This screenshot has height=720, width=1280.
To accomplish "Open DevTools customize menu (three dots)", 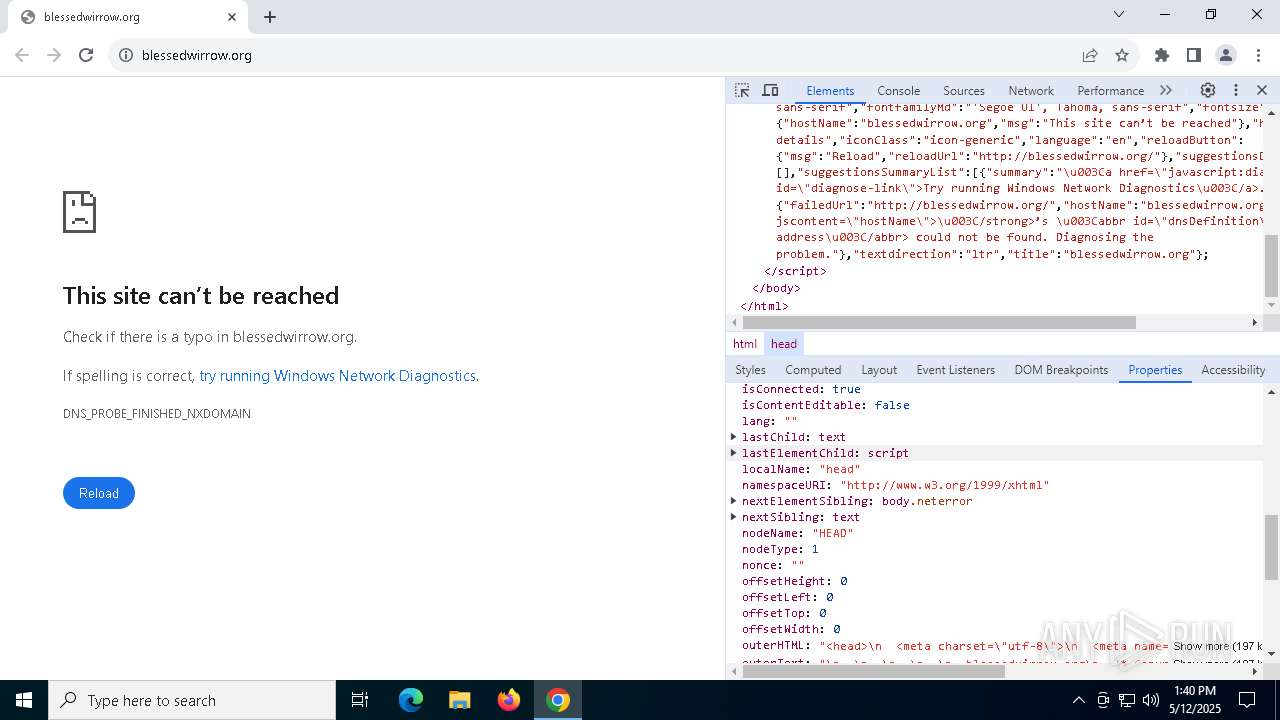I will pyautogui.click(x=1236, y=90).
